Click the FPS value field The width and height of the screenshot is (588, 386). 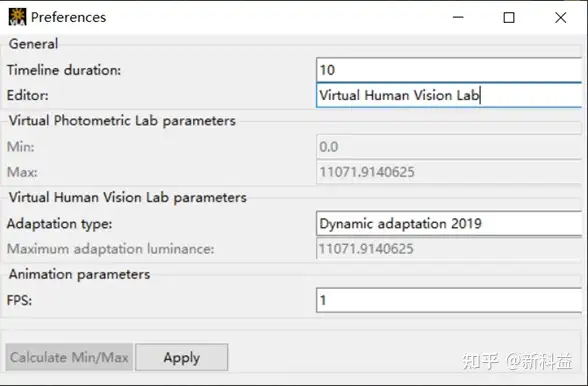pos(449,300)
